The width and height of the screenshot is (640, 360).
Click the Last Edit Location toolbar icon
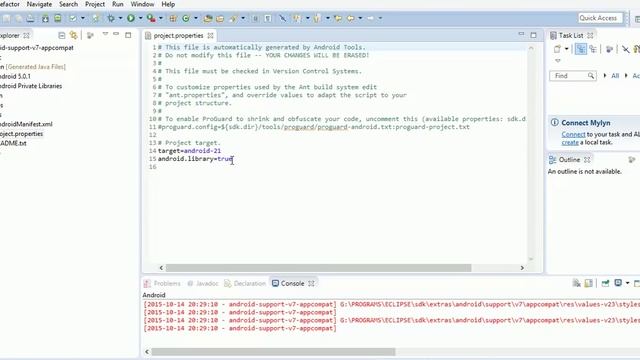(338, 18)
